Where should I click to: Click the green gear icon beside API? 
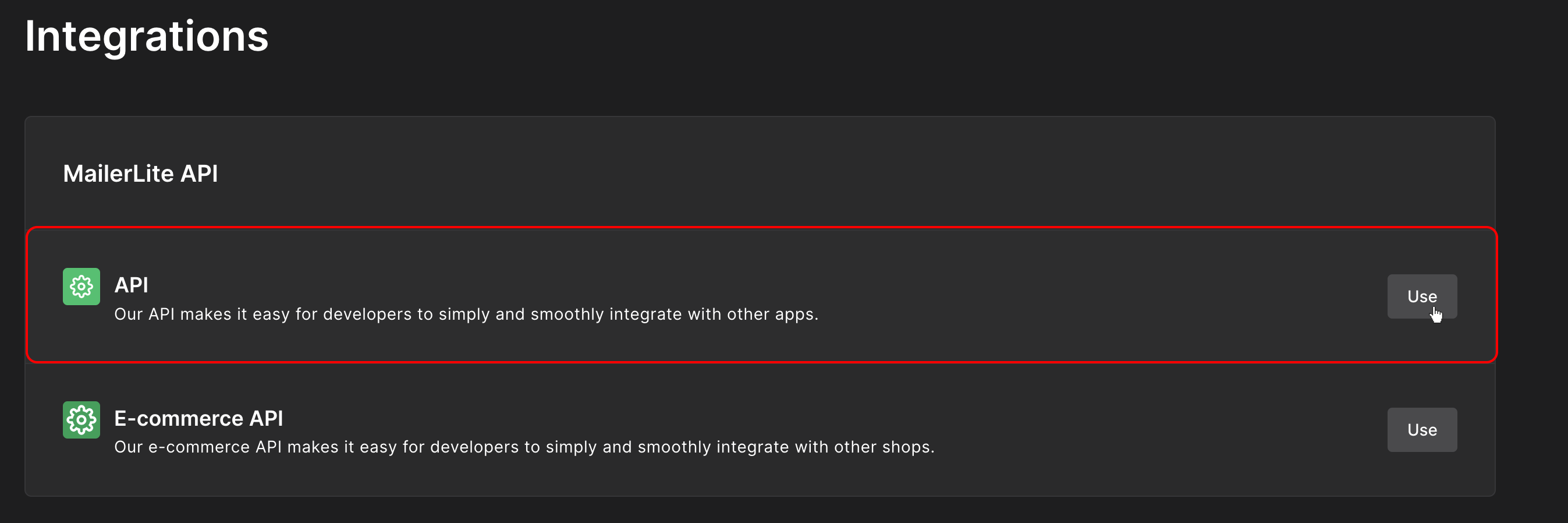tap(81, 286)
